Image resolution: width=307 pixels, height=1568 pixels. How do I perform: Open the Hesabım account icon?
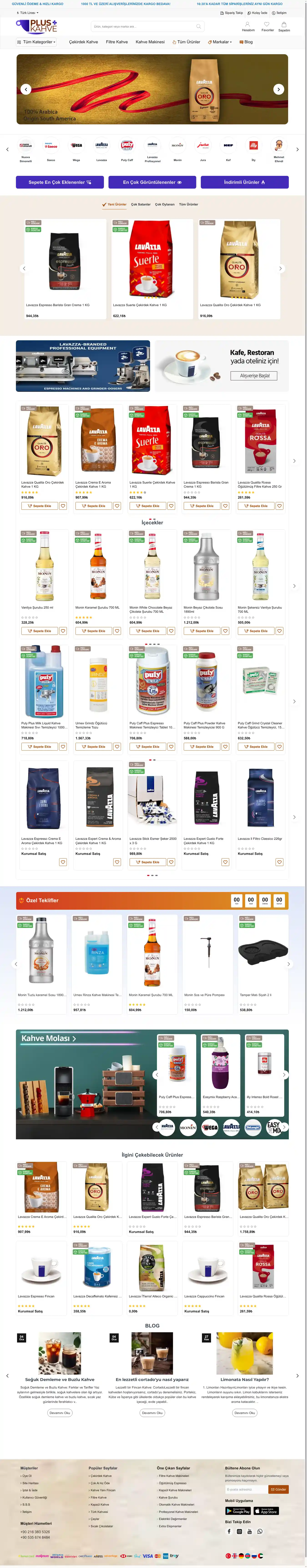coord(248,26)
